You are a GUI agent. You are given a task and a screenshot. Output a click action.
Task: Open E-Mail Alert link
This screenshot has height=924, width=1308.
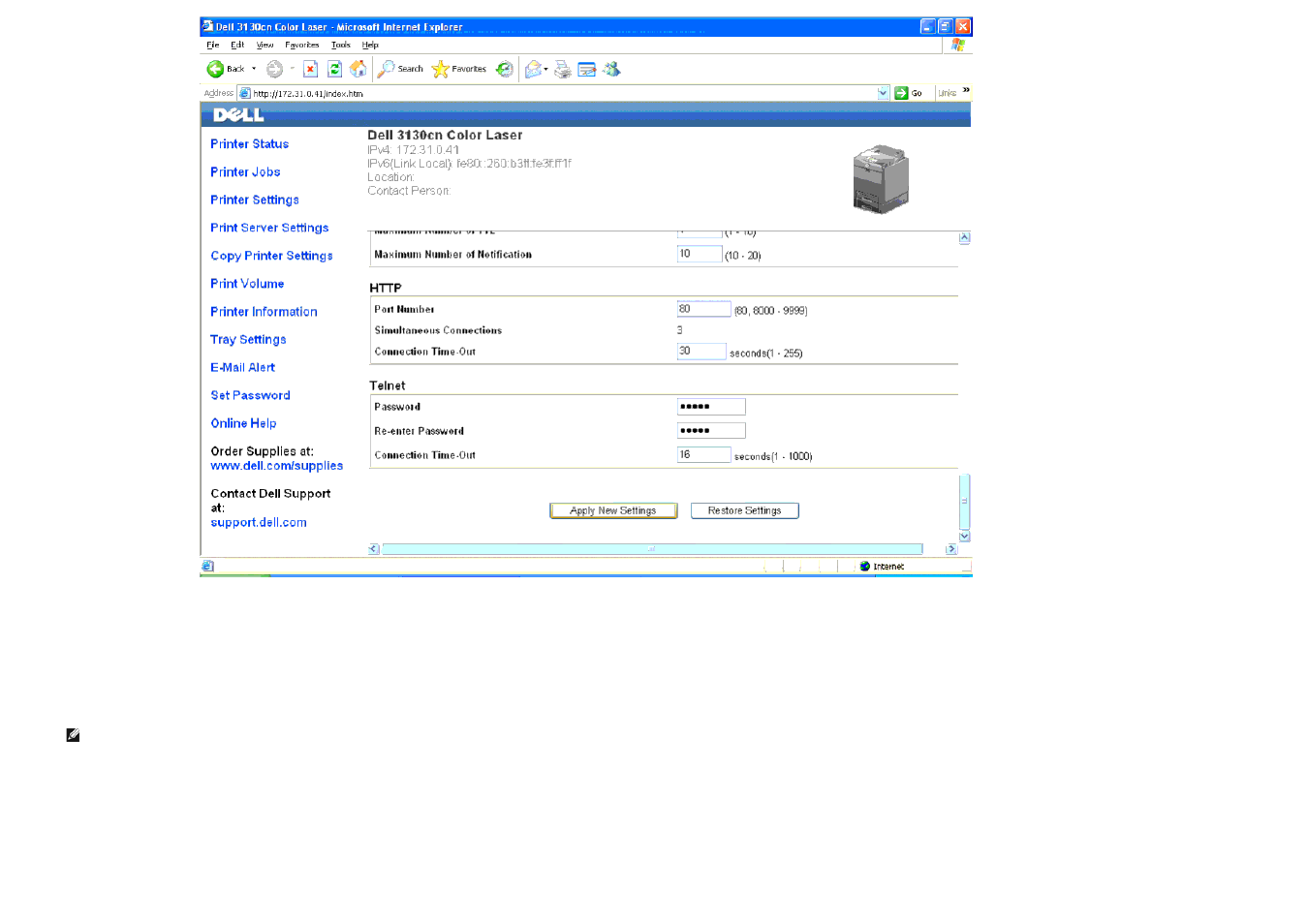[242, 367]
